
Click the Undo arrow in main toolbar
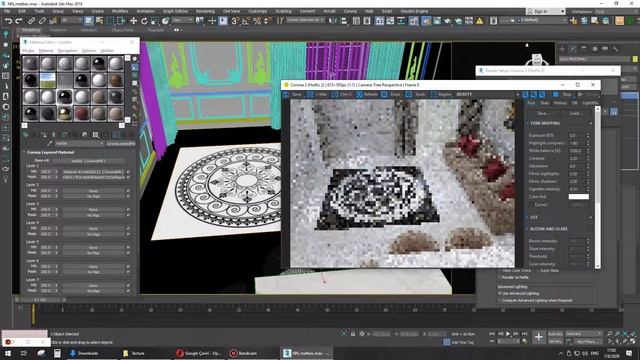8,21
